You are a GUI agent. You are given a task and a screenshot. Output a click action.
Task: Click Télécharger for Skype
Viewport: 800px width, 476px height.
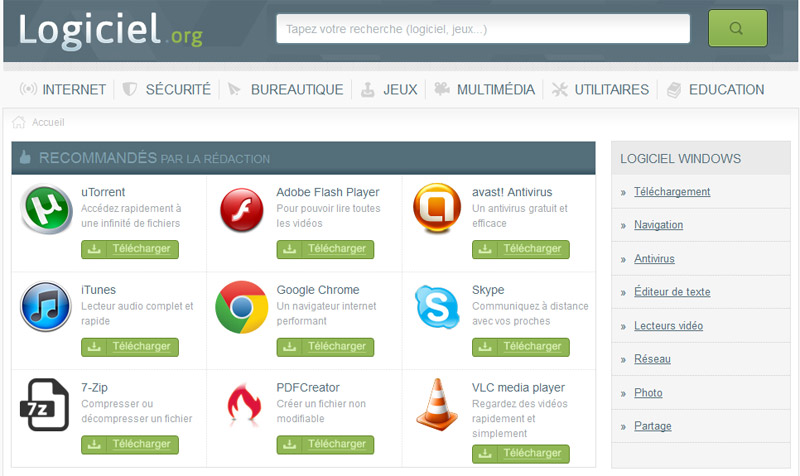pyautogui.click(x=520, y=347)
